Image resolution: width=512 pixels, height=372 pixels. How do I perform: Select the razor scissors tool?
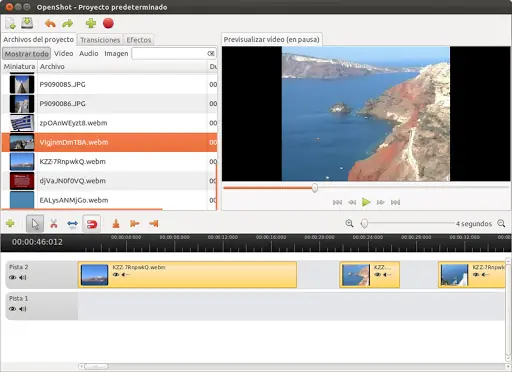tap(53, 223)
